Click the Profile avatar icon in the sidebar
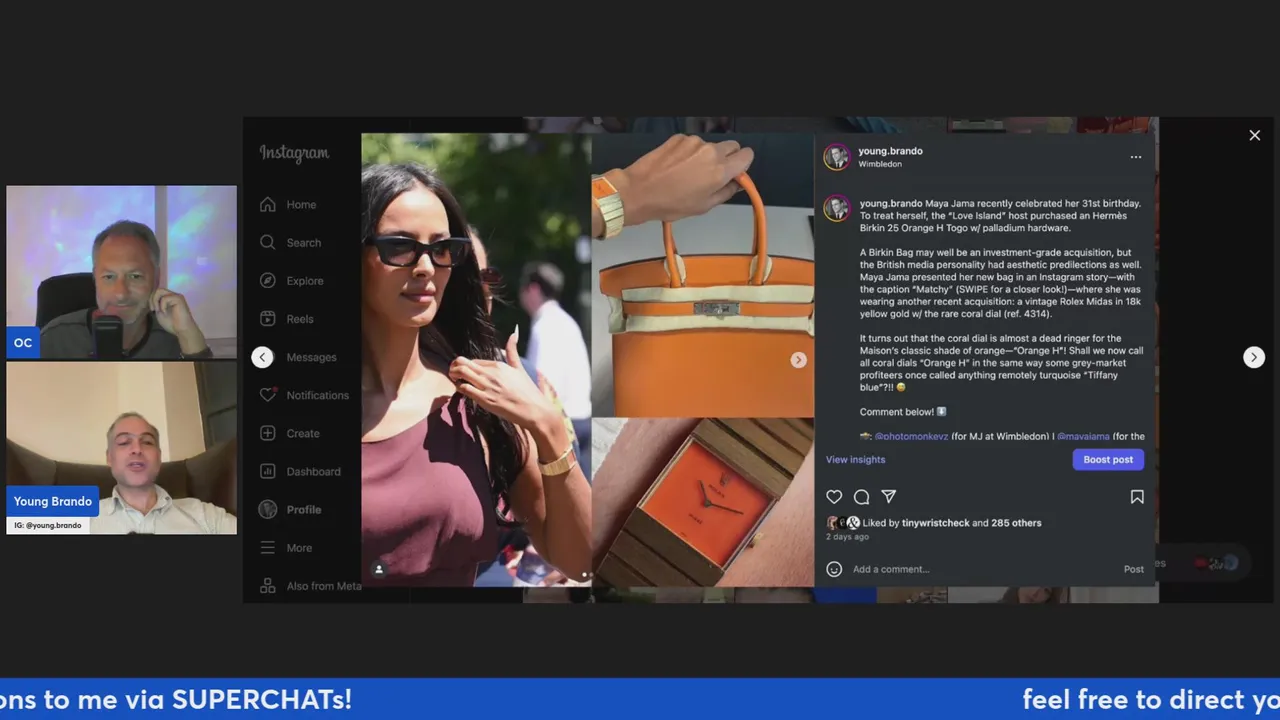This screenshot has height=720, width=1280. click(x=267, y=509)
